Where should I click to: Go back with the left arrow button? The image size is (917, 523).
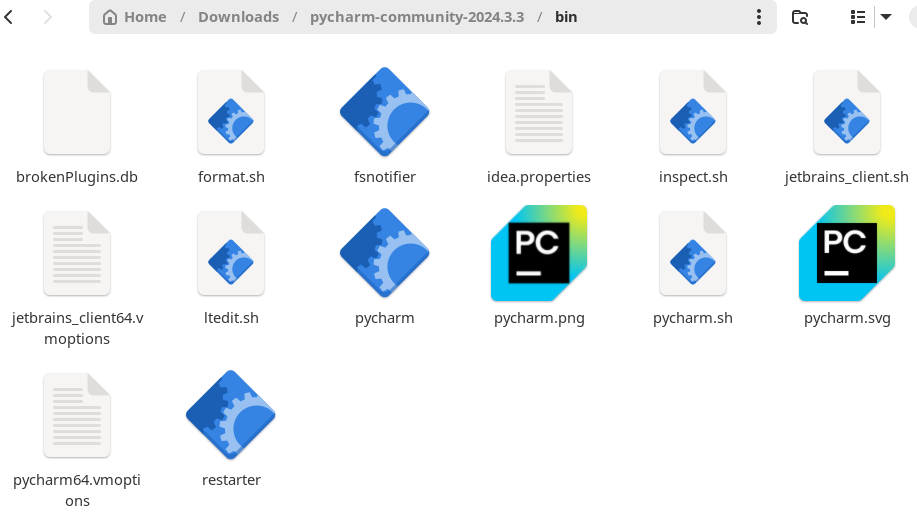(9, 17)
